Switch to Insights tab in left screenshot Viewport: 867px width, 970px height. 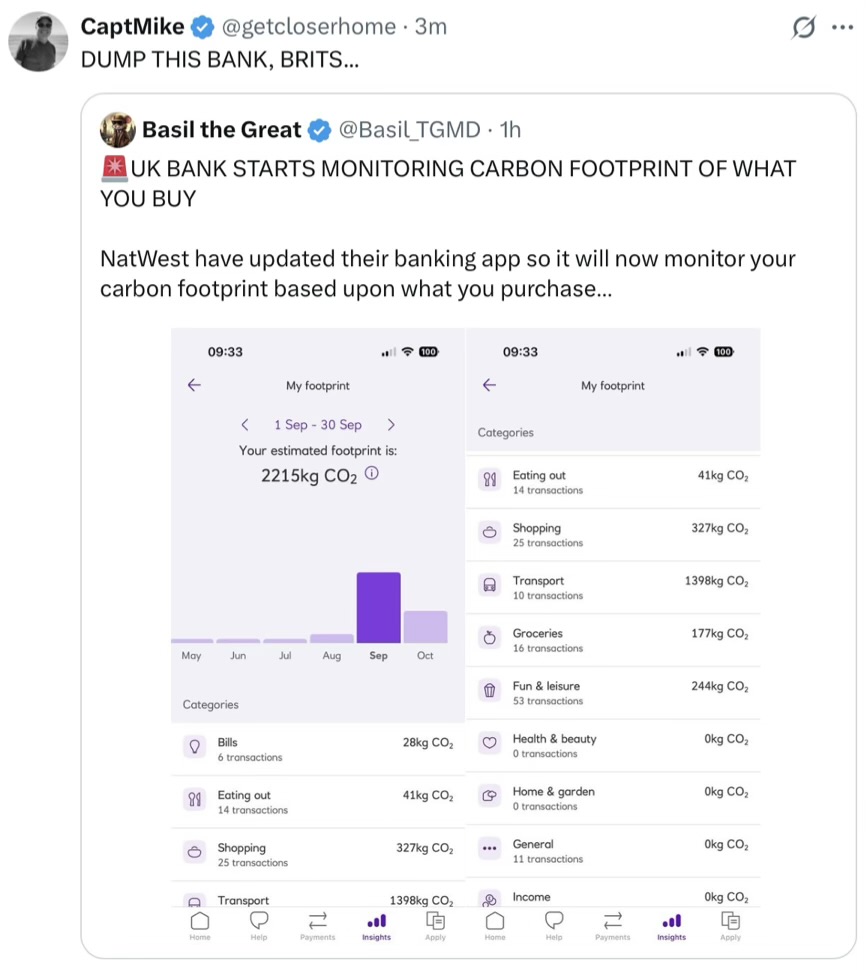pos(376,925)
